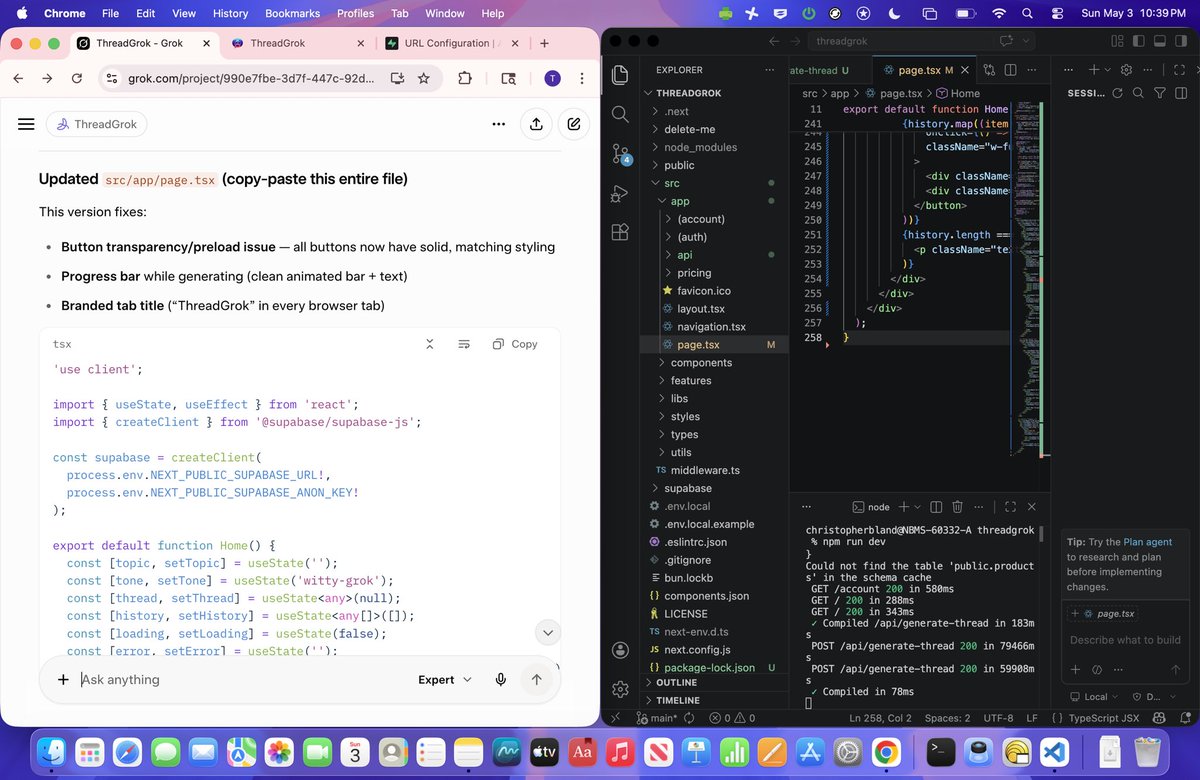The width and height of the screenshot is (1200, 780).
Task: Start a new Grok chat with compose icon
Action: pos(574,124)
